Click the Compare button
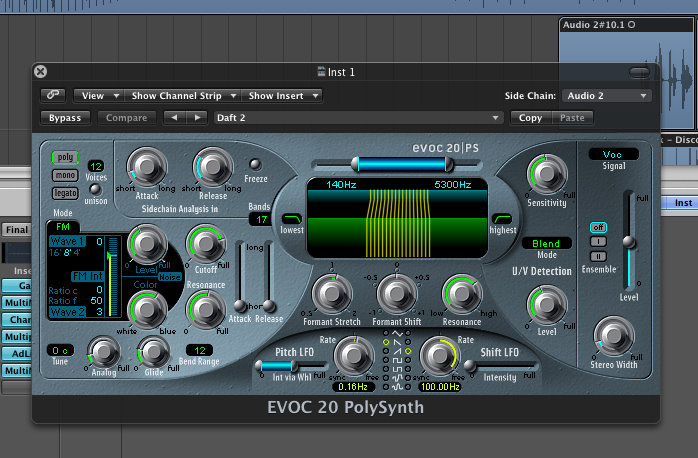Screen dimensions: 698x458 point(126,118)
